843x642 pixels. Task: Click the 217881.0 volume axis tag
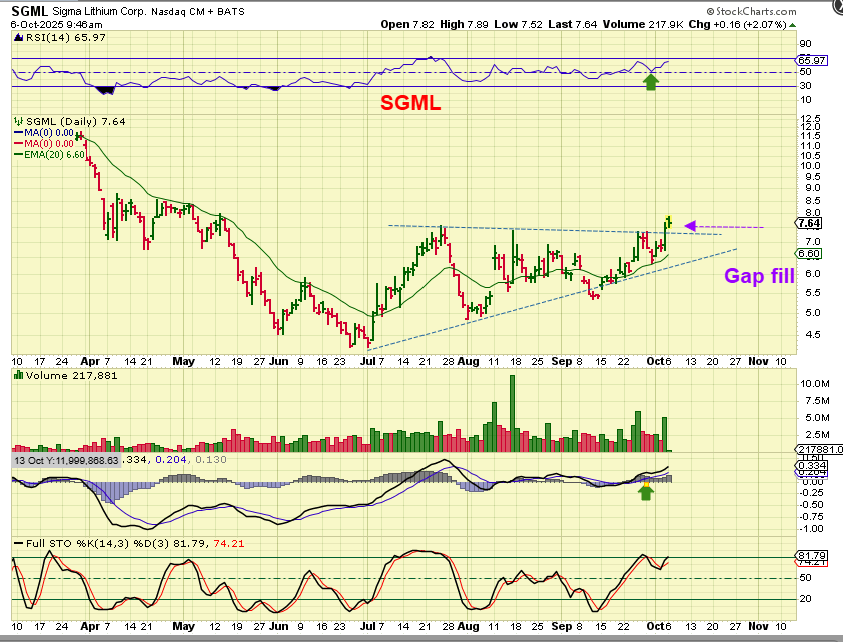819,450
